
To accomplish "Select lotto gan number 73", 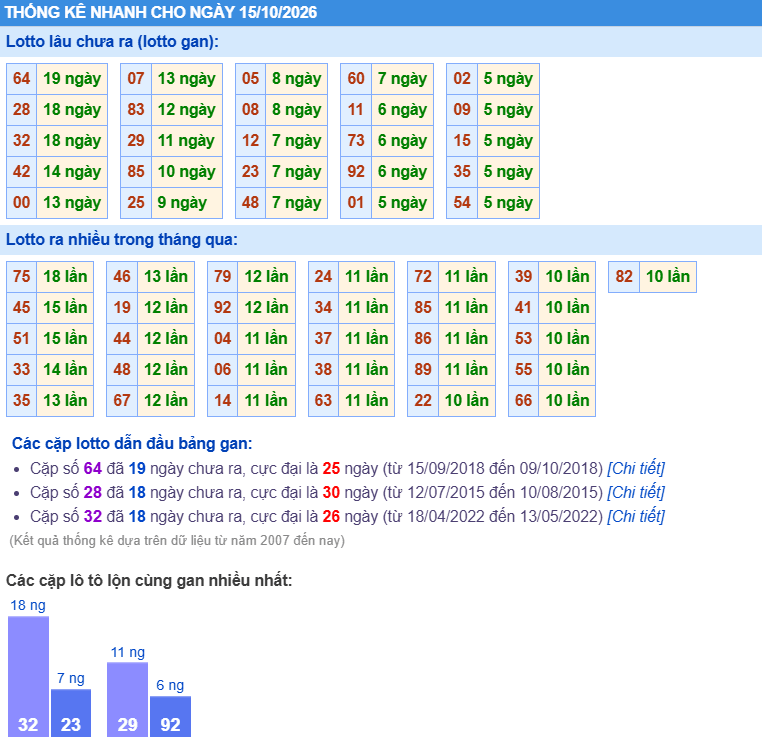I will (x=356, y=141).
